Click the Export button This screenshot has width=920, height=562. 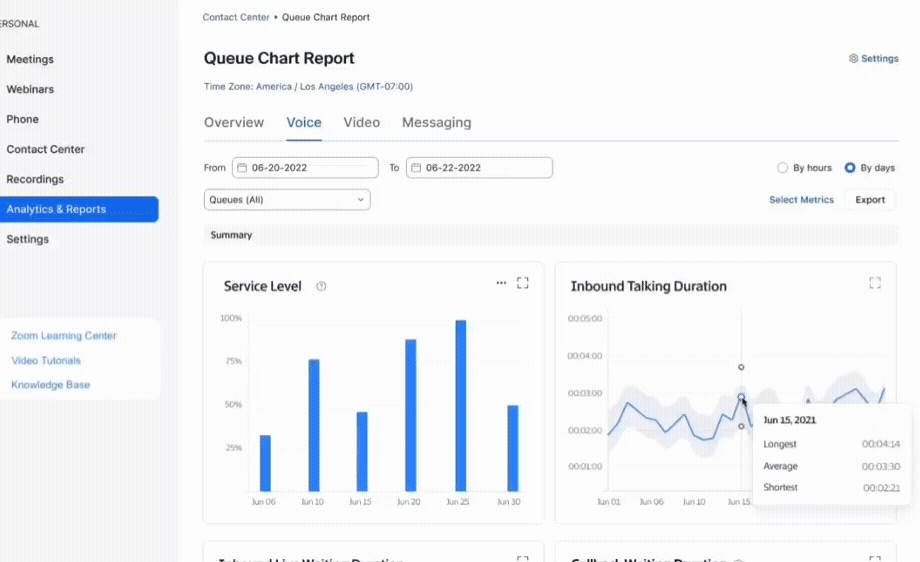[870, 200]
